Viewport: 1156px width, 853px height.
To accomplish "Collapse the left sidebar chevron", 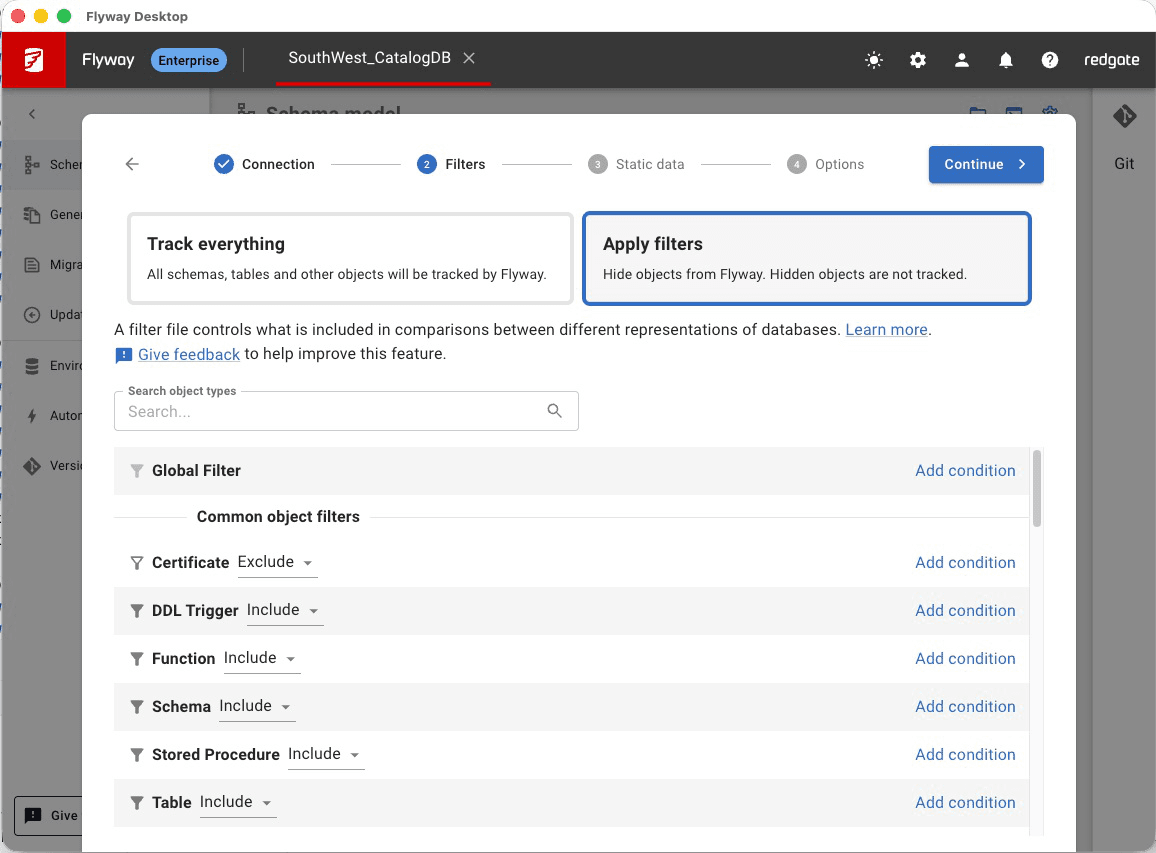I will point(32,114).
